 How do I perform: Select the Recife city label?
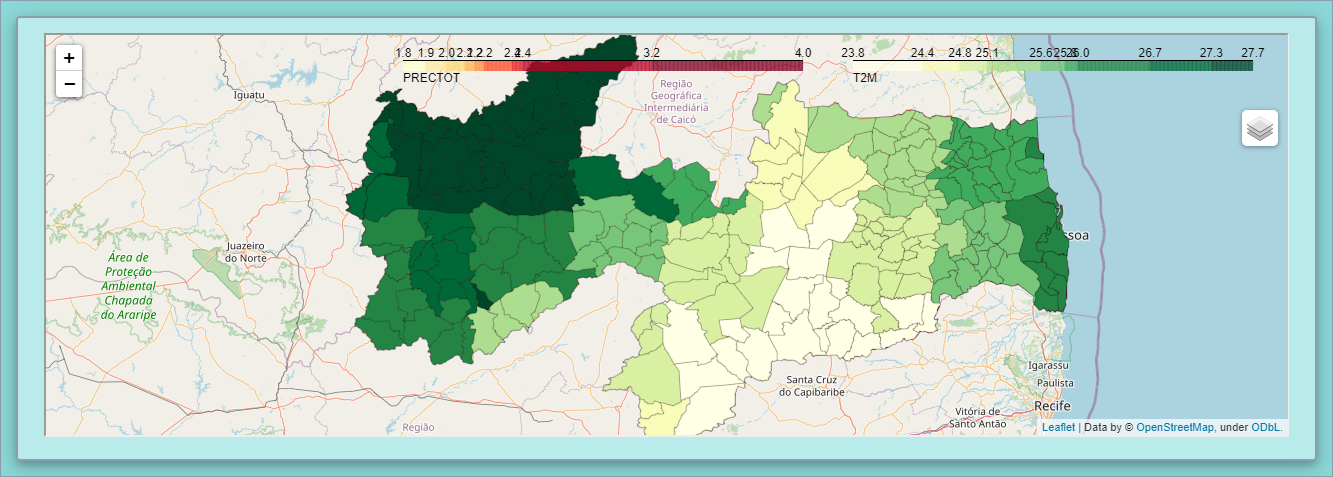(1052, 407)
